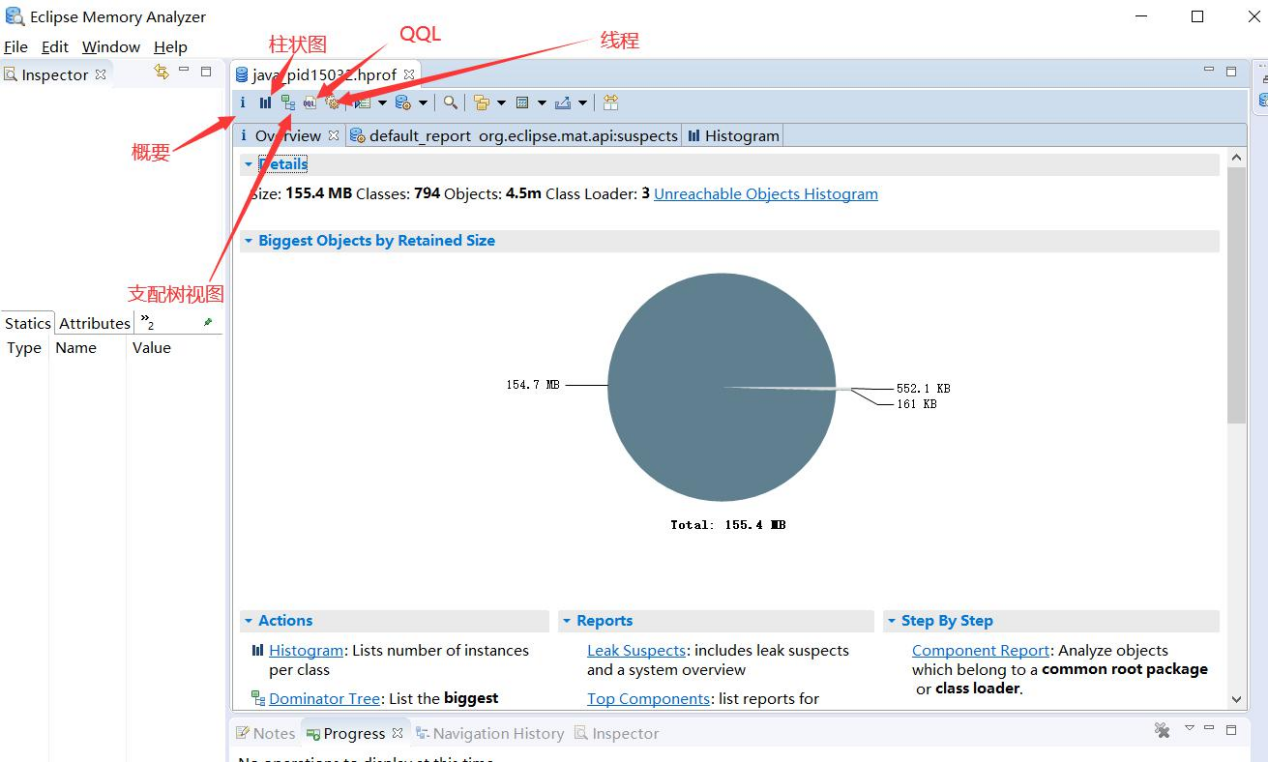Switch to the Histogram sub-tab
Viewport: 1268px width, 762px height.
[733, 135]
